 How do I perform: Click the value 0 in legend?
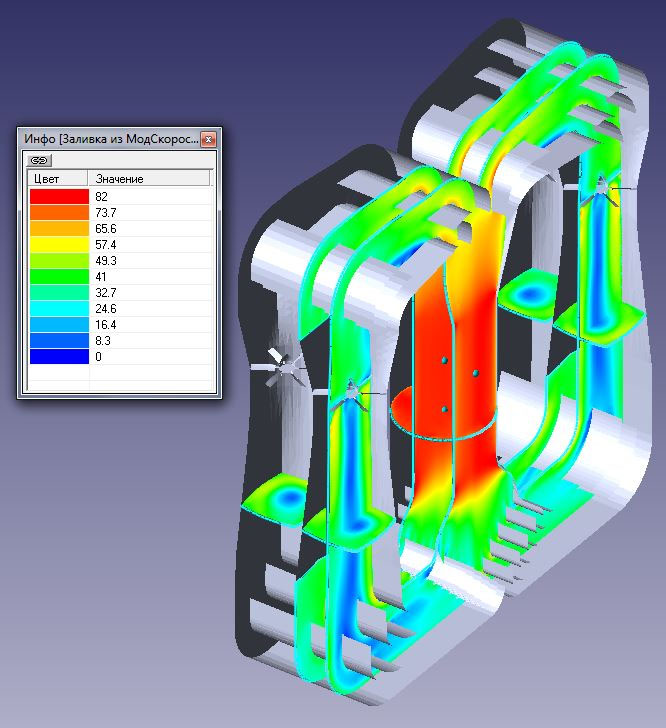pos(98,357)
